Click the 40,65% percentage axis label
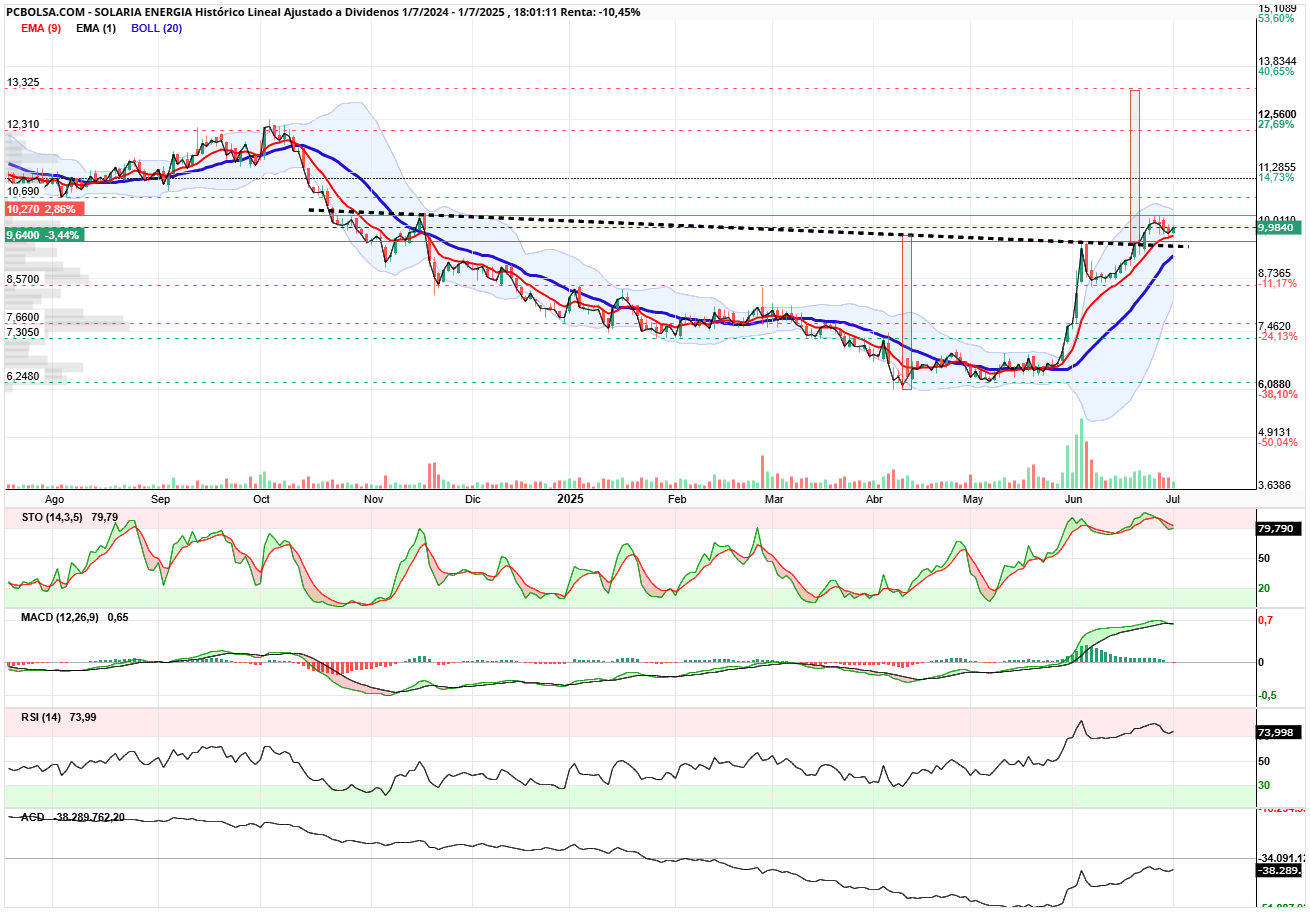The width and height of the screenshot is (1310, 912). [x=1277, y=72]
